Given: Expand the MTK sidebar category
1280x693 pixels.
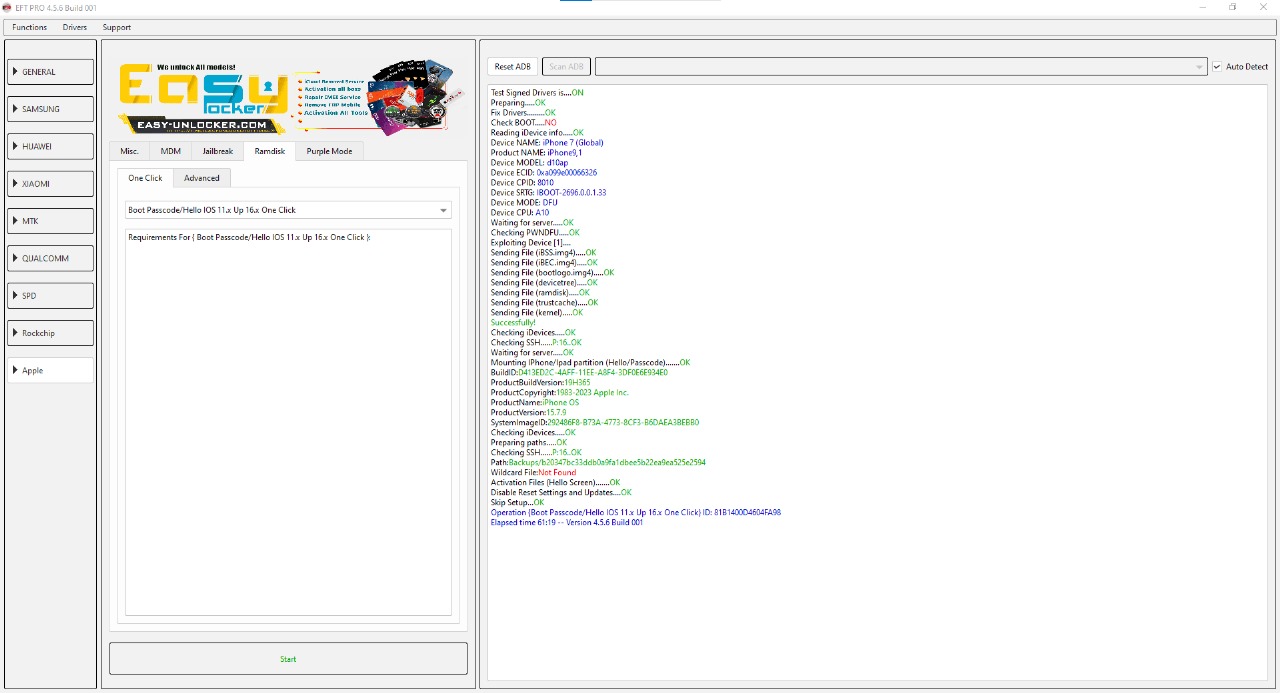Looking at the screenshot, I should [51, 221].
